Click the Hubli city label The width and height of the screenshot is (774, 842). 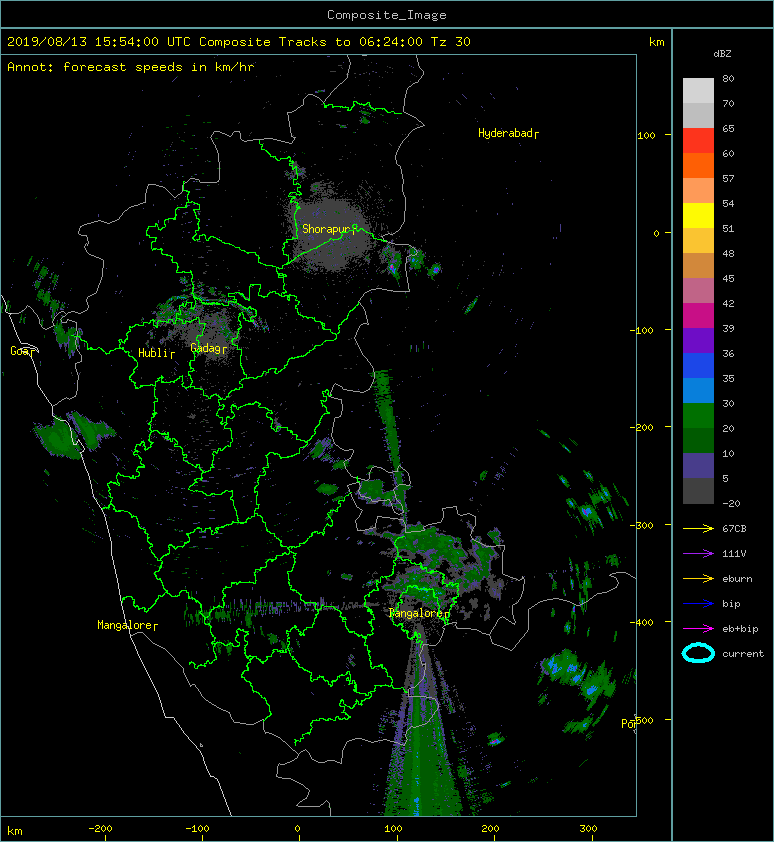156,353
